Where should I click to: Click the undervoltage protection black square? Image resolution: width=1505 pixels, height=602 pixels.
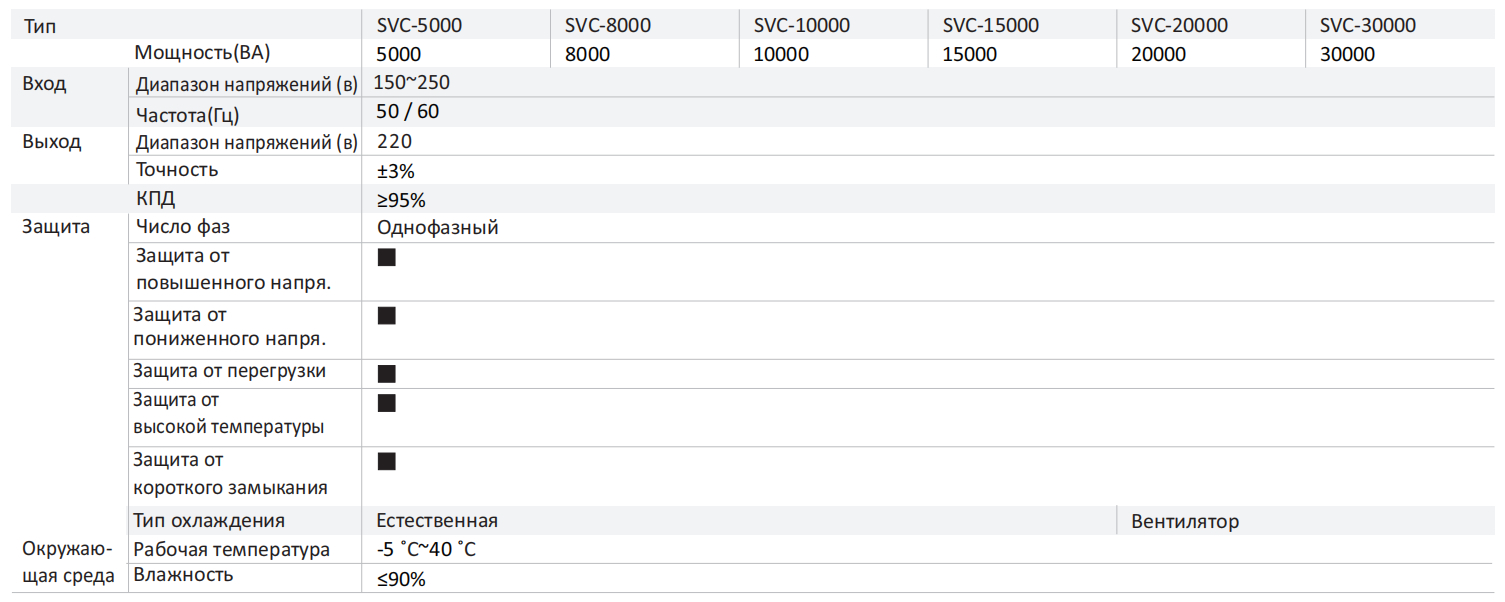pyautogui.click(x=387, y=316)
